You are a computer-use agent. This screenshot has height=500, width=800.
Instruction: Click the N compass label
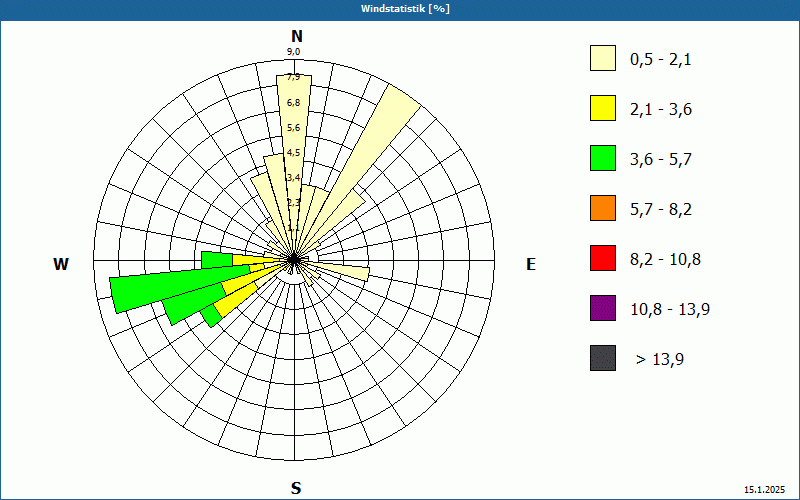[296, 36]
